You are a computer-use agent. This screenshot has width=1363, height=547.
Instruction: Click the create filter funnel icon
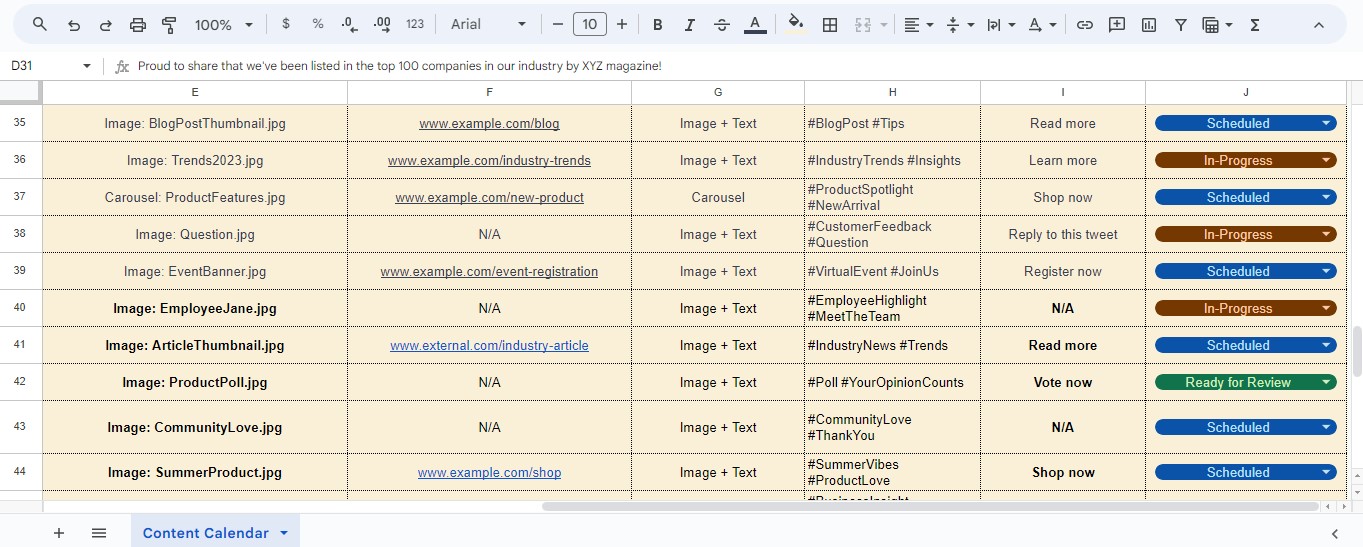(x=1180, y=25)
